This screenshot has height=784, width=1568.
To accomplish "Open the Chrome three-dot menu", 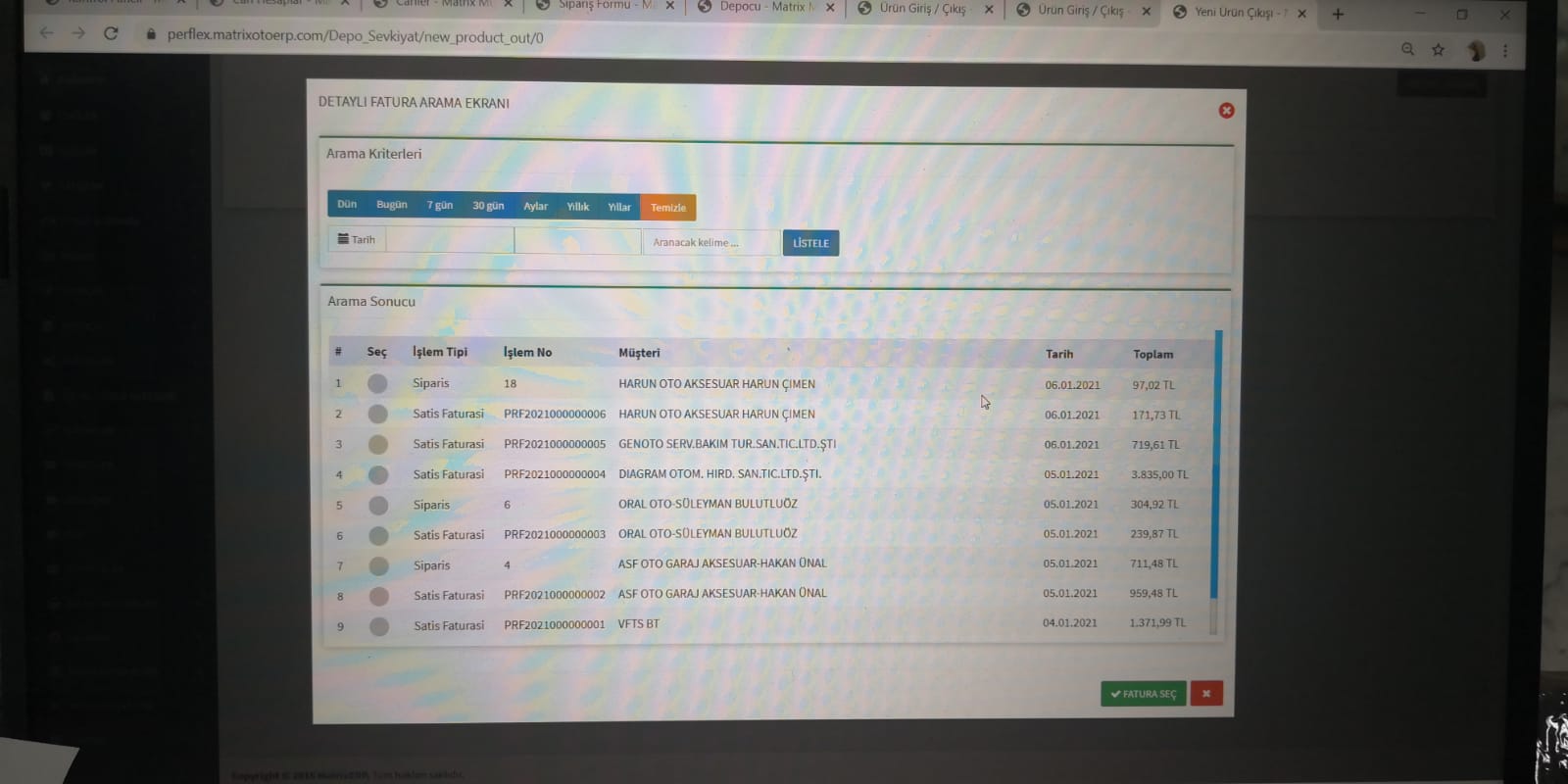I will [x=1505, y=50].
